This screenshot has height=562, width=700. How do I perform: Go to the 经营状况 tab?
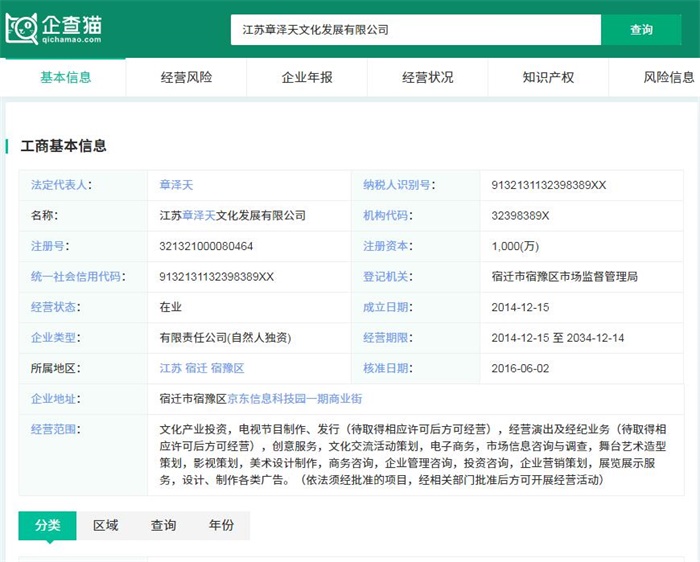[427, 78]
